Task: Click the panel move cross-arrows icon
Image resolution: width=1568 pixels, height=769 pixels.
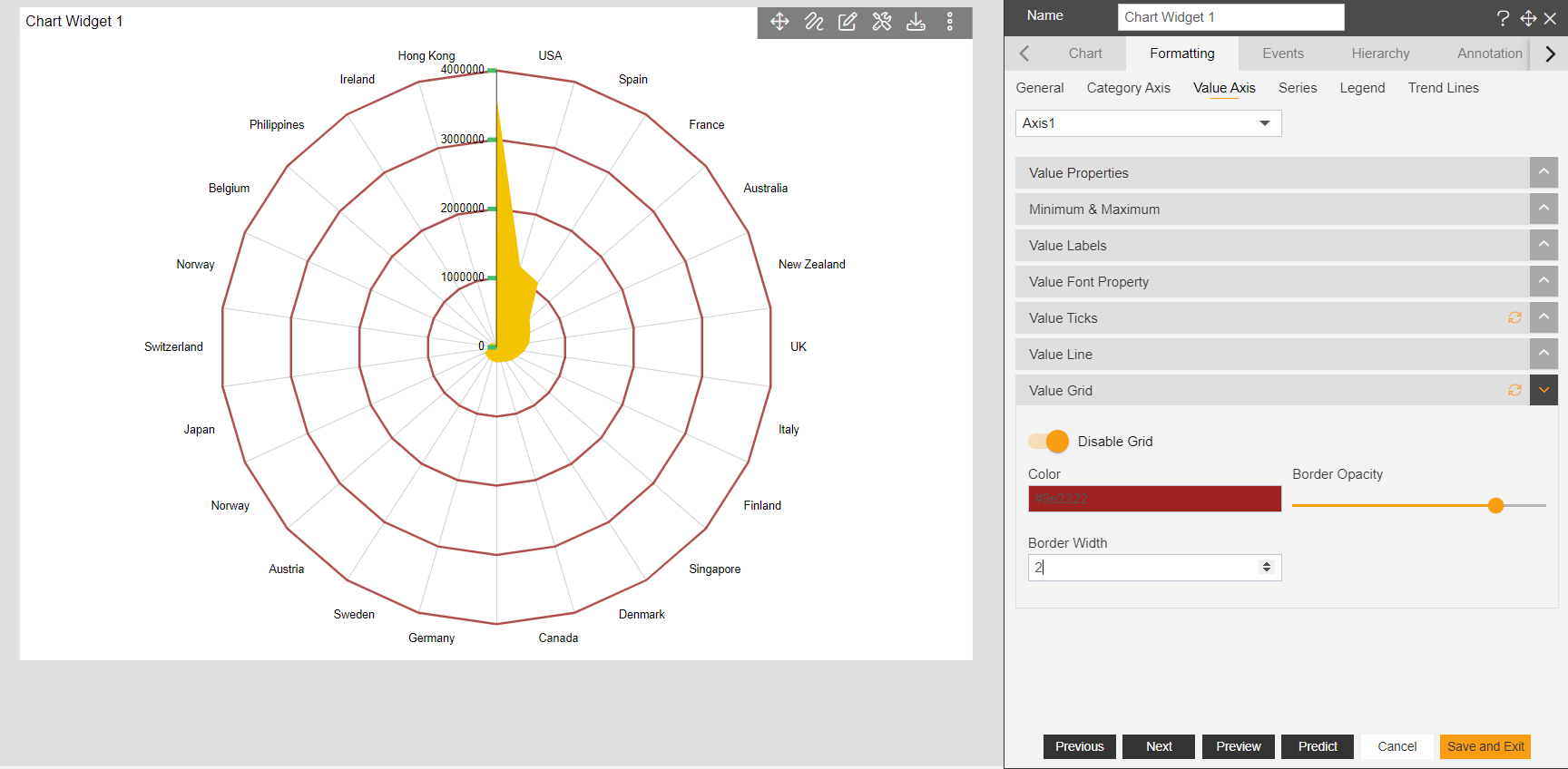Action: click(1528, 18)
